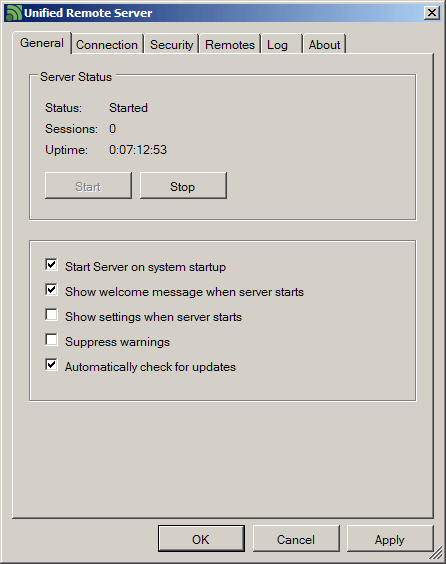
Task: Stop the server
Action: (x=183, y=187)
